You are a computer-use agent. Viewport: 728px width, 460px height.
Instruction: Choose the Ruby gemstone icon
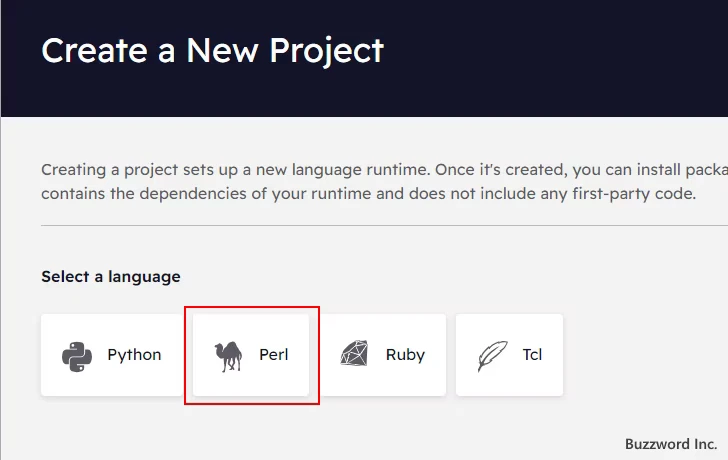(x=355, y=354)
